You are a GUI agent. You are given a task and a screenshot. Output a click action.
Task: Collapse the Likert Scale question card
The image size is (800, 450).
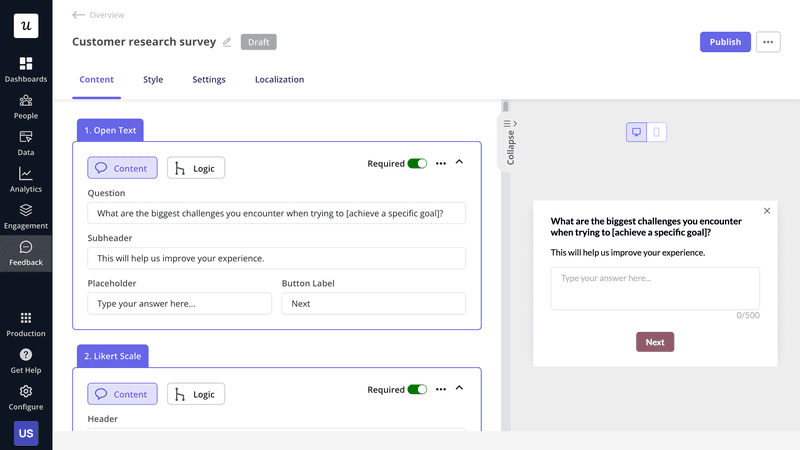459,388
